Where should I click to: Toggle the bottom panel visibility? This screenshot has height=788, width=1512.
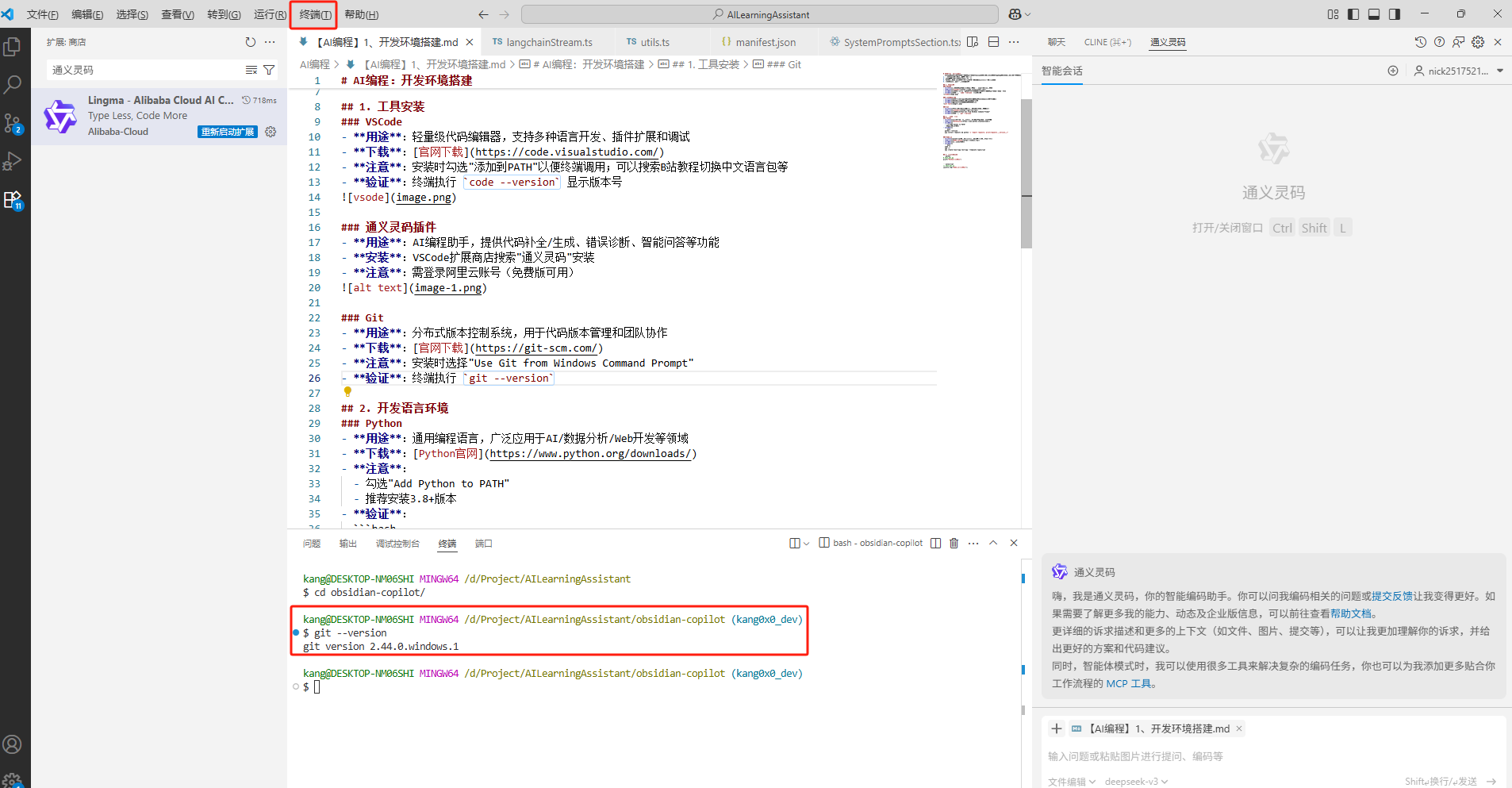pyautogui.click(x=1374, y=14)
